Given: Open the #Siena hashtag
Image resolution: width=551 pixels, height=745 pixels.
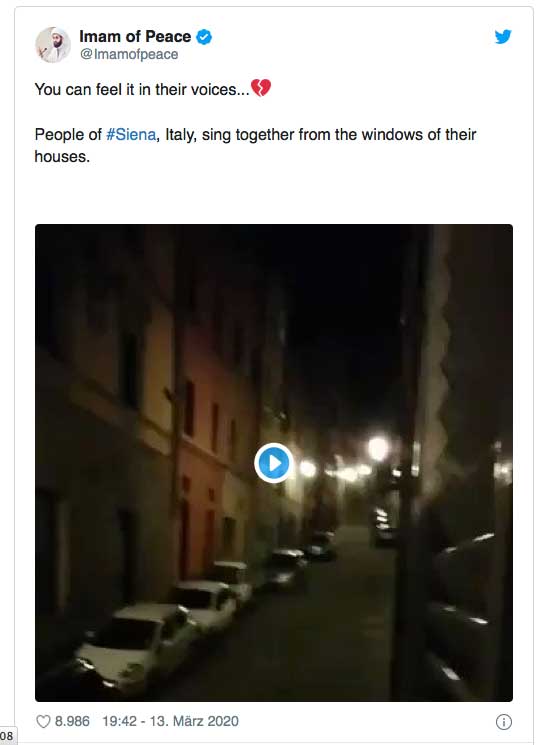Looking at the screenshot, I should click(x=131, y=134).
